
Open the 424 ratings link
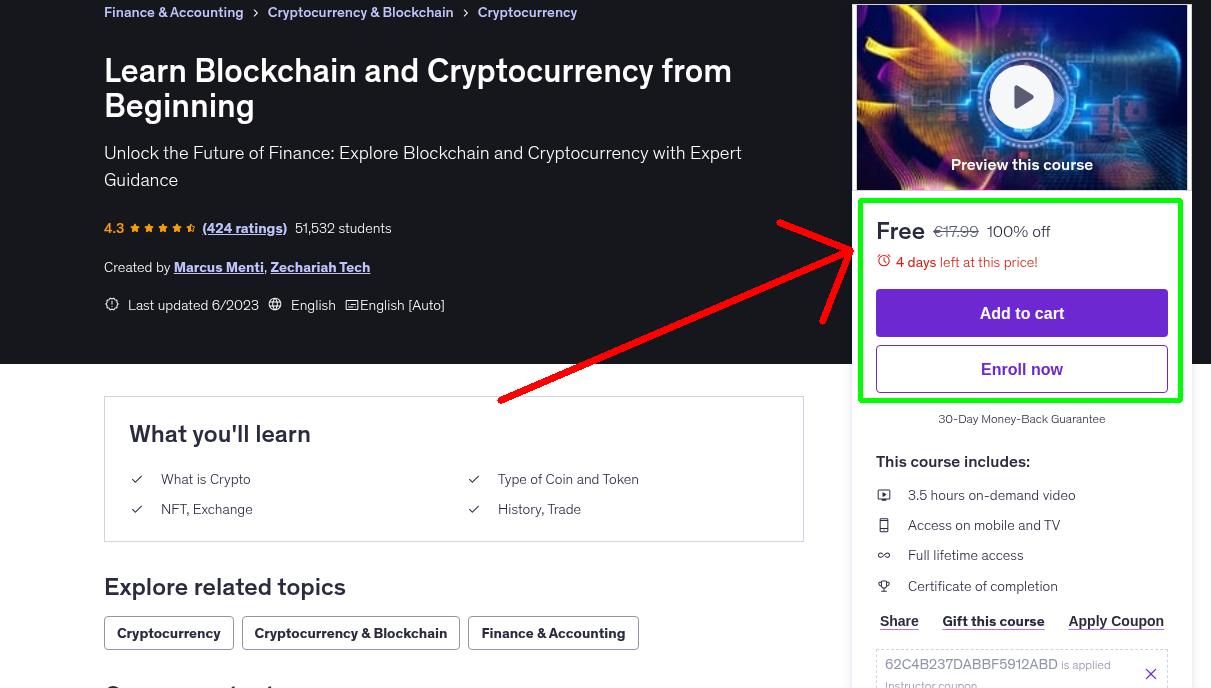[x=244, y=228]
